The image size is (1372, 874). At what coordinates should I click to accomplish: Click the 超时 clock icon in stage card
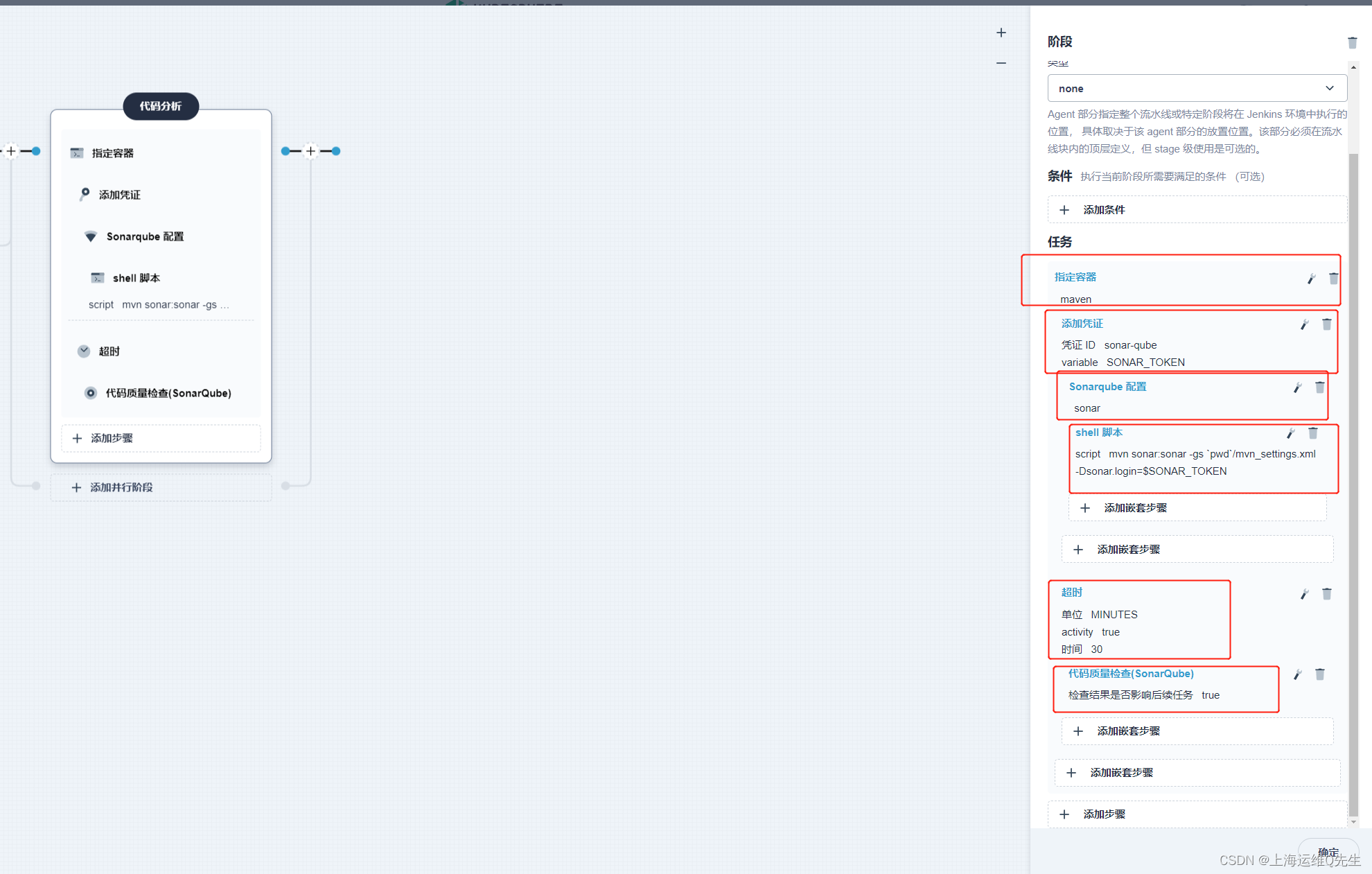(84, 351)
